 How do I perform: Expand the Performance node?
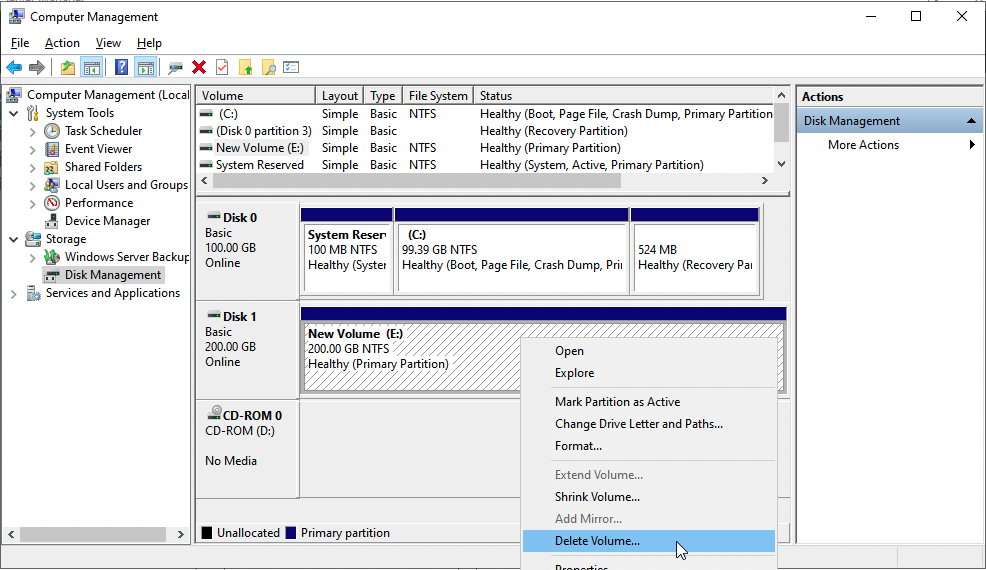coord(33,204)
